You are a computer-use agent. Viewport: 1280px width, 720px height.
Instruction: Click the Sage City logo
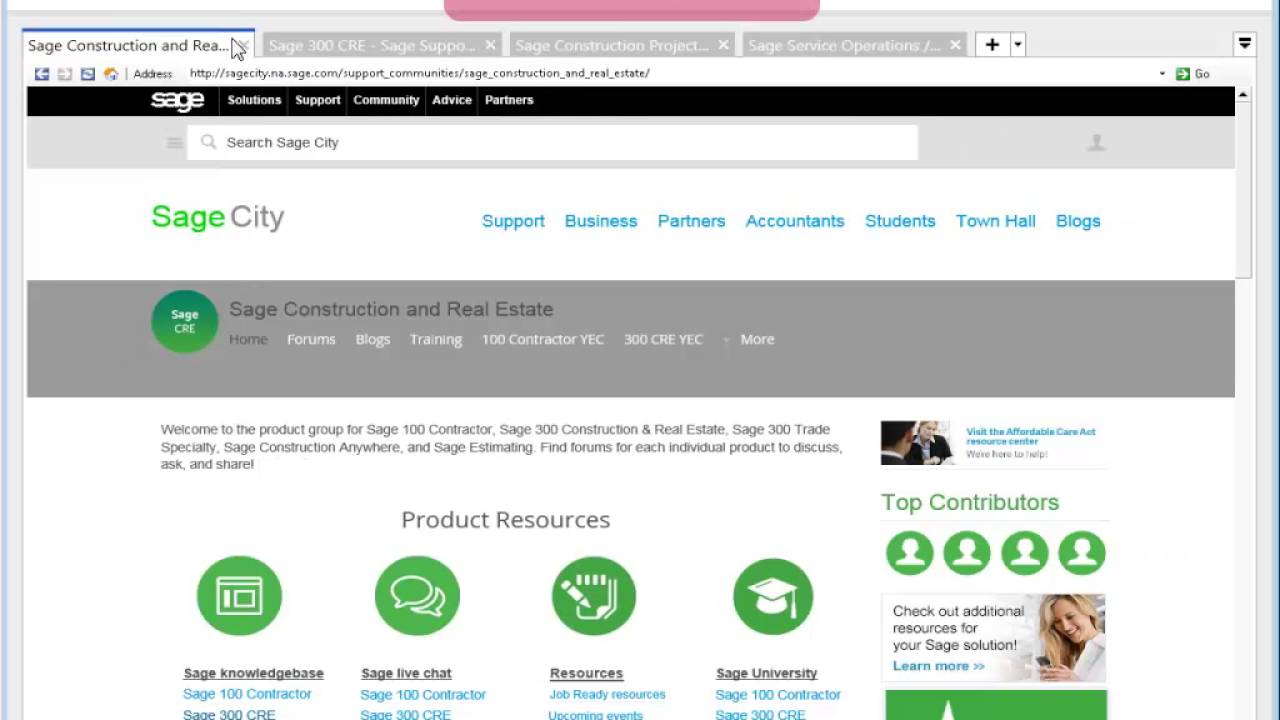coord(218,217)
